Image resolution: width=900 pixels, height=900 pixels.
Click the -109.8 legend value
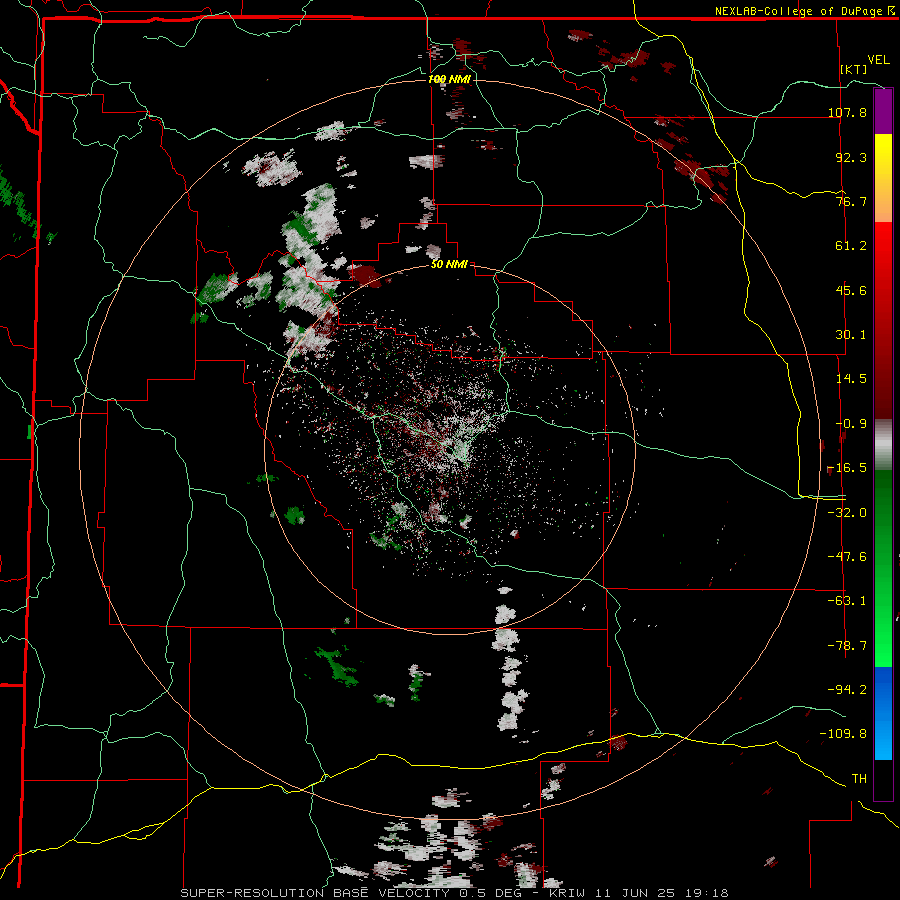844,734
